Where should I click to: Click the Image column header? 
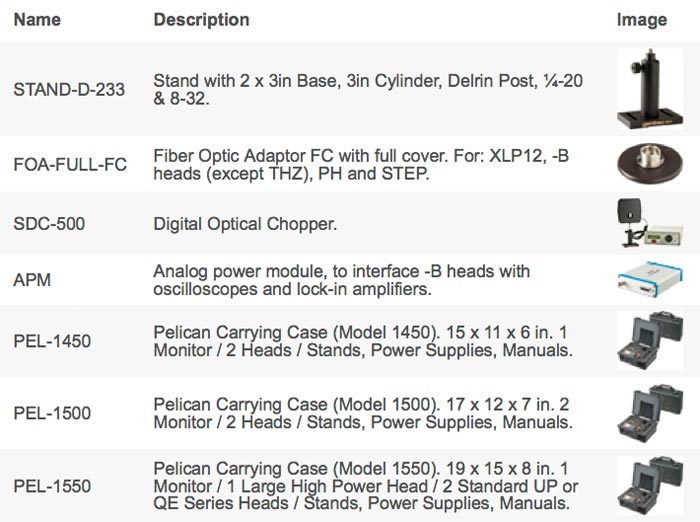[x=642, y=20]
